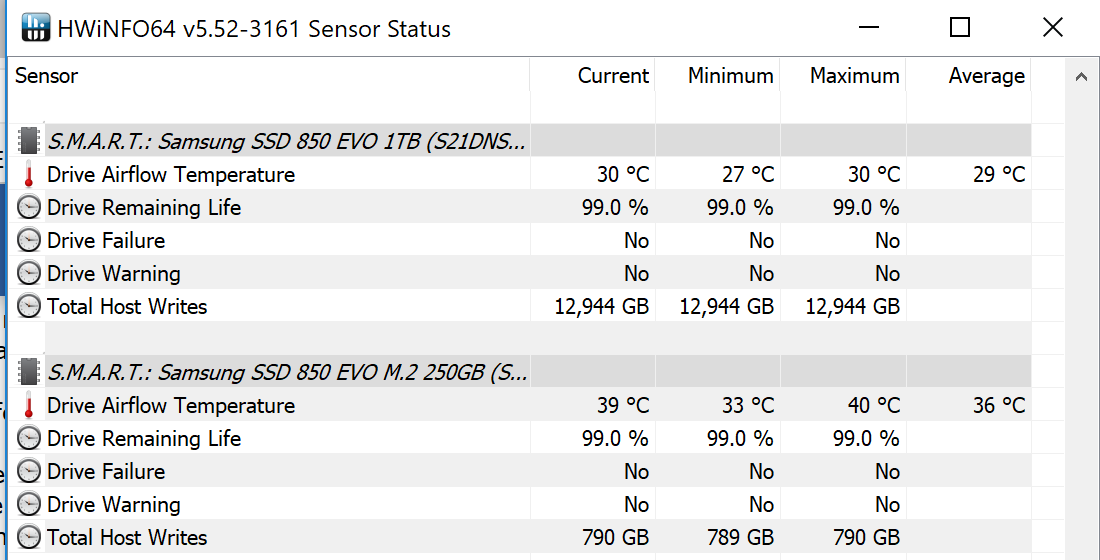Viewport: 1100px width, 560px height.
Task: Click the HWiNFO64 app icon in title bar
Action: [36, 28]
